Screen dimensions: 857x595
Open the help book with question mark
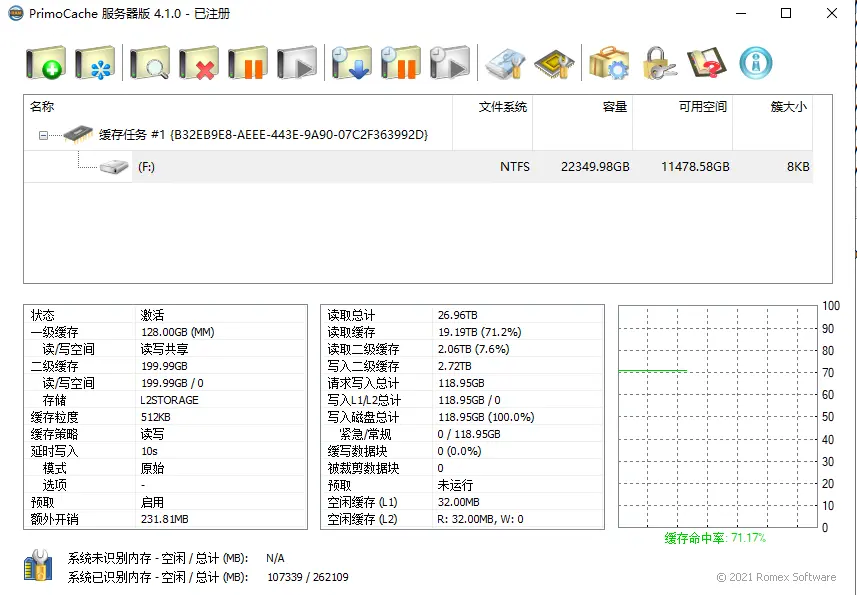[x=707, y=62]
